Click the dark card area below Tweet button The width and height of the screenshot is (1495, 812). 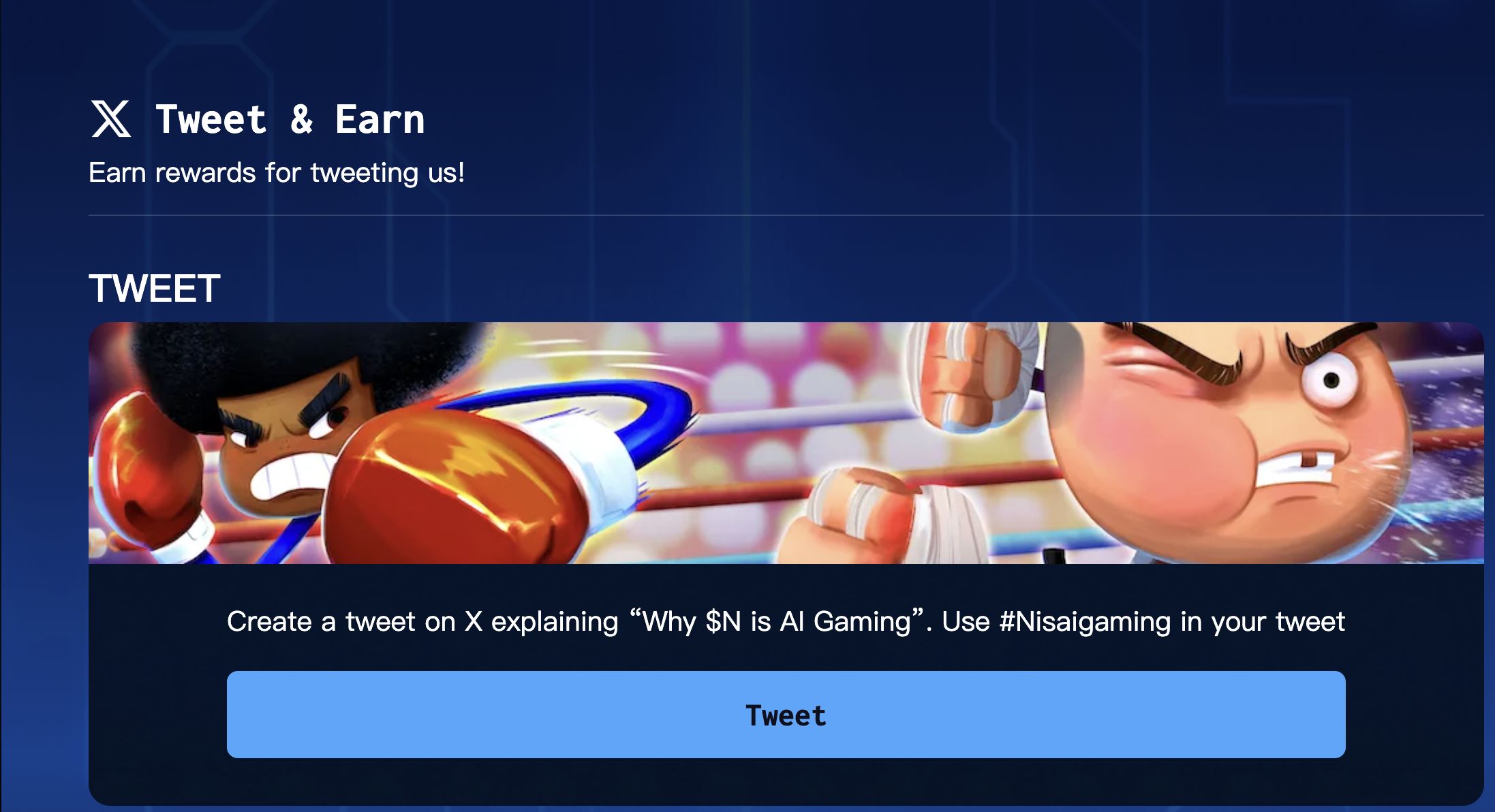tap(786, 781)
